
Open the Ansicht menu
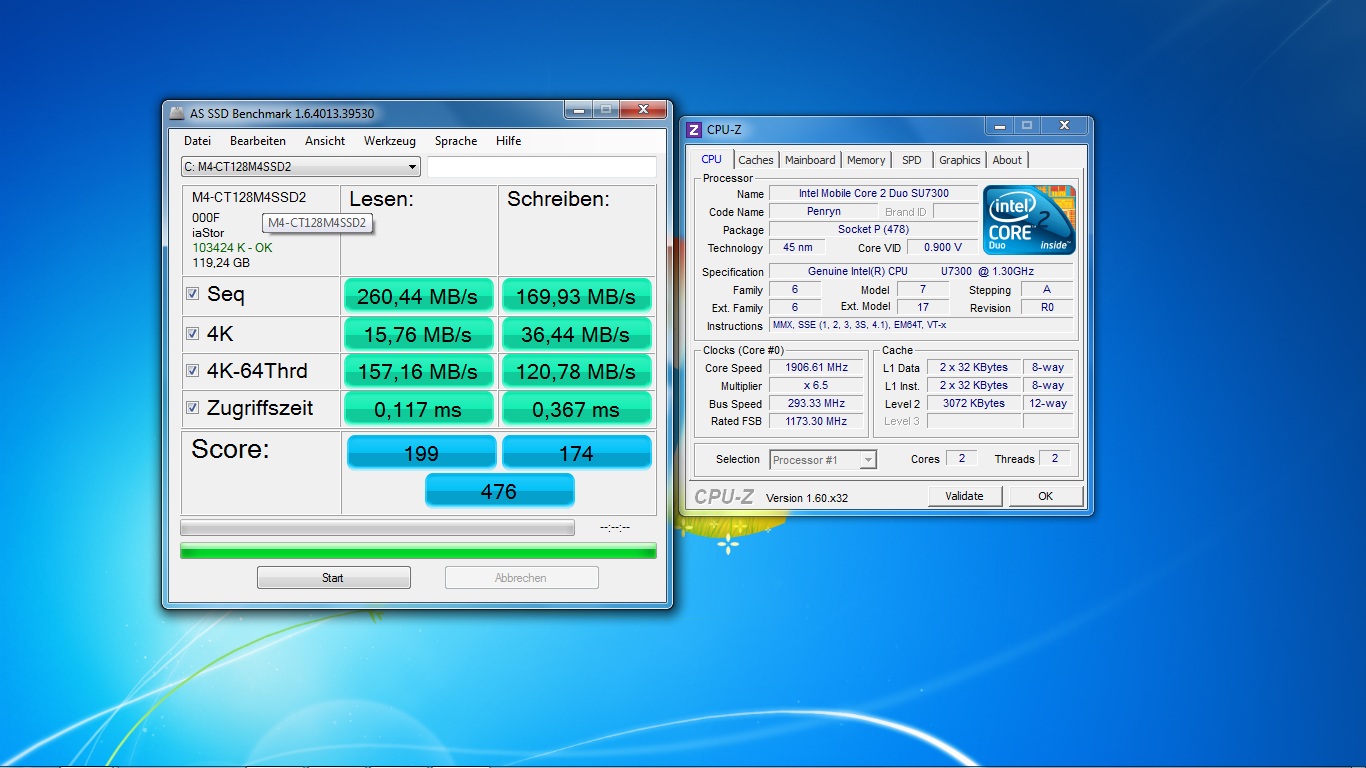coord(325,141)
